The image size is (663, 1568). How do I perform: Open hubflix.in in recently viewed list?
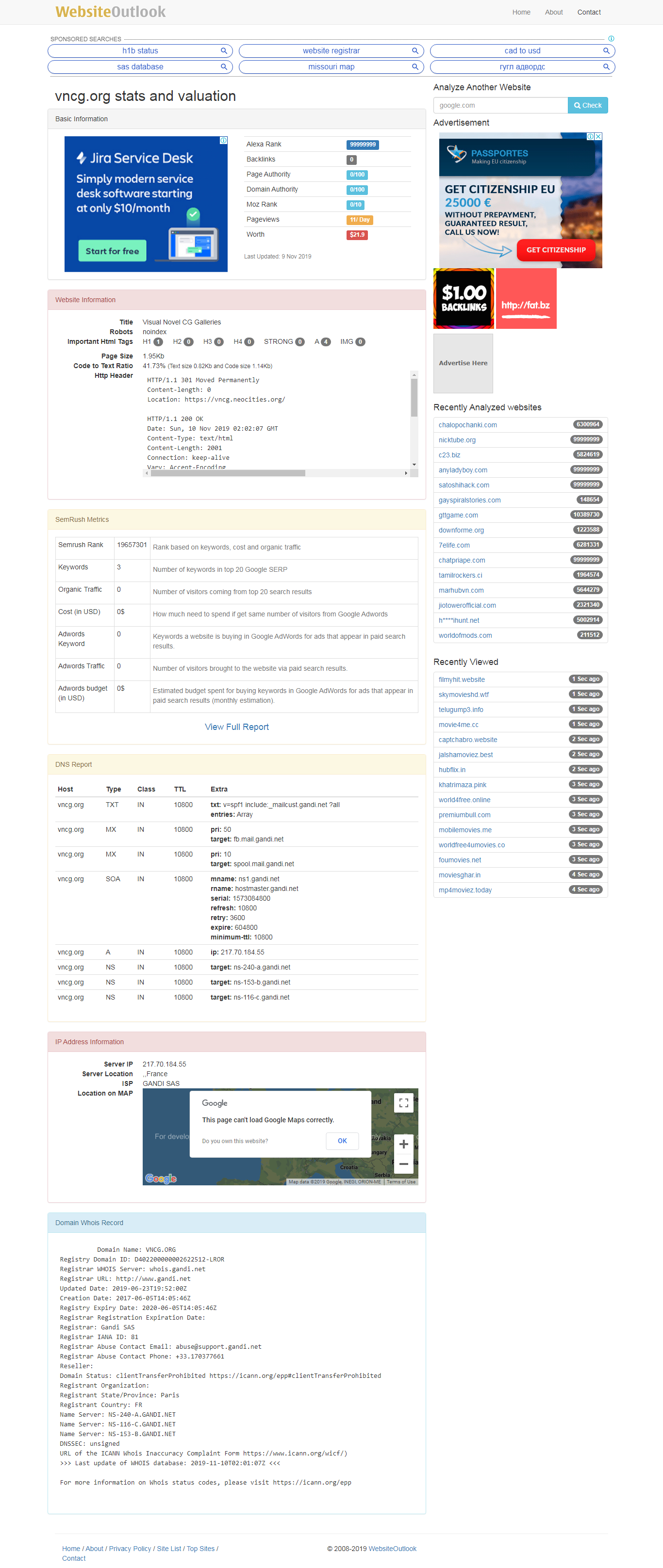(452, 770)
